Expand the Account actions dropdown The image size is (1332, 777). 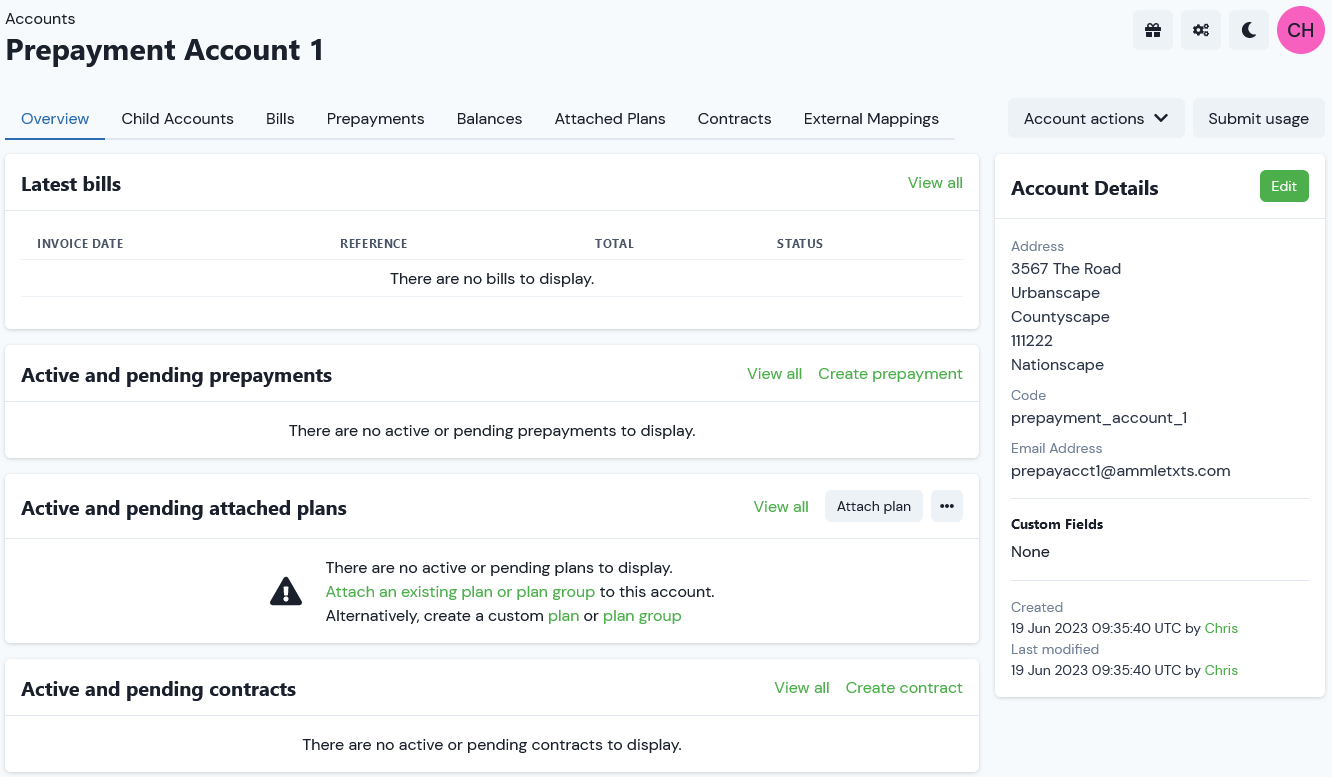click(1096, 118)
